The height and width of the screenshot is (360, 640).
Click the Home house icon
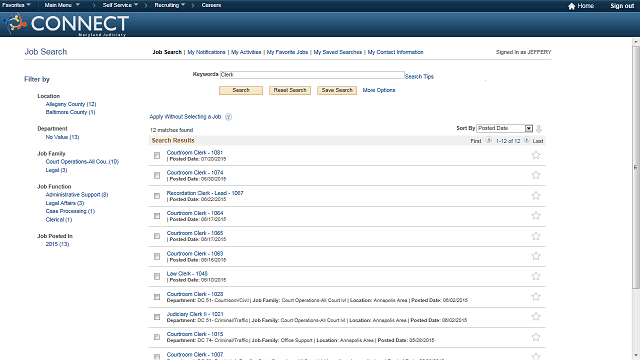coord(571,6)
